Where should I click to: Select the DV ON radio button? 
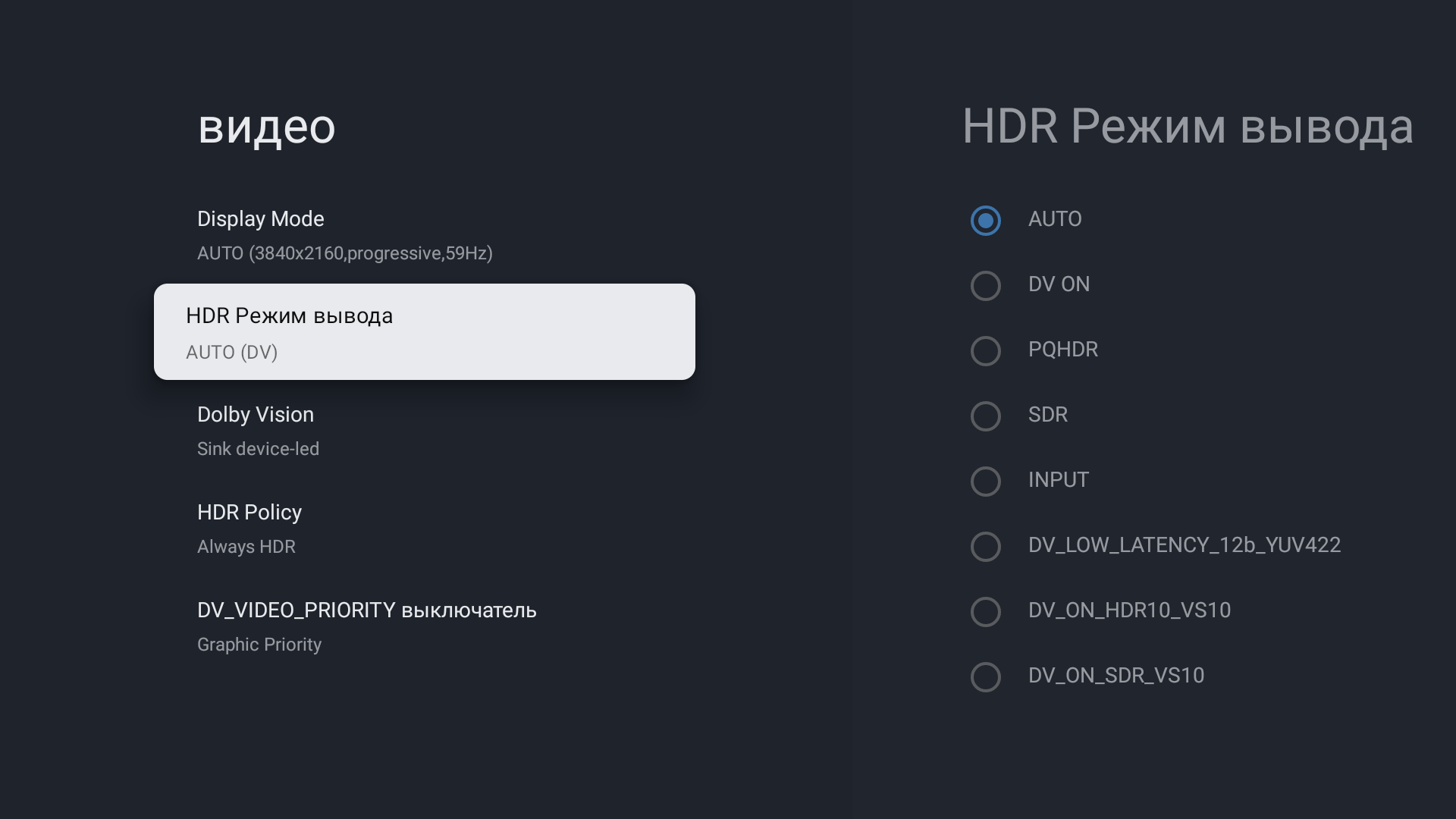(x=985, y=286)
